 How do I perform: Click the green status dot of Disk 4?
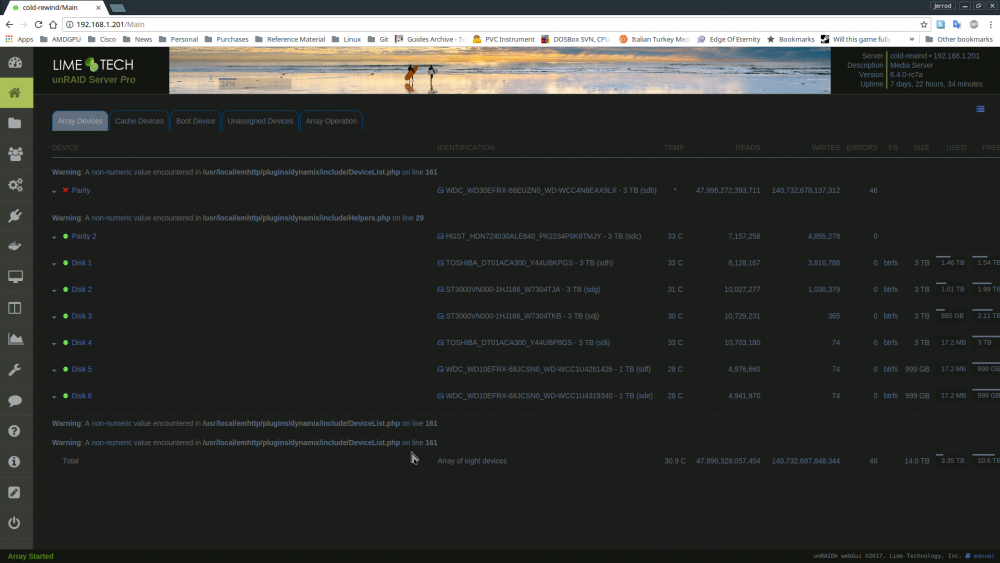pyautogui.click(x=65, y=342)
